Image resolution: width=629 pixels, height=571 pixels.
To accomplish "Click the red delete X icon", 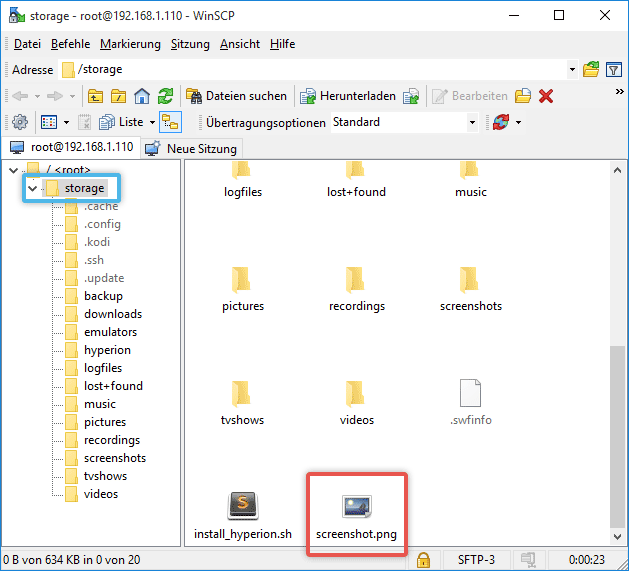I will click(x=546, y=96).
